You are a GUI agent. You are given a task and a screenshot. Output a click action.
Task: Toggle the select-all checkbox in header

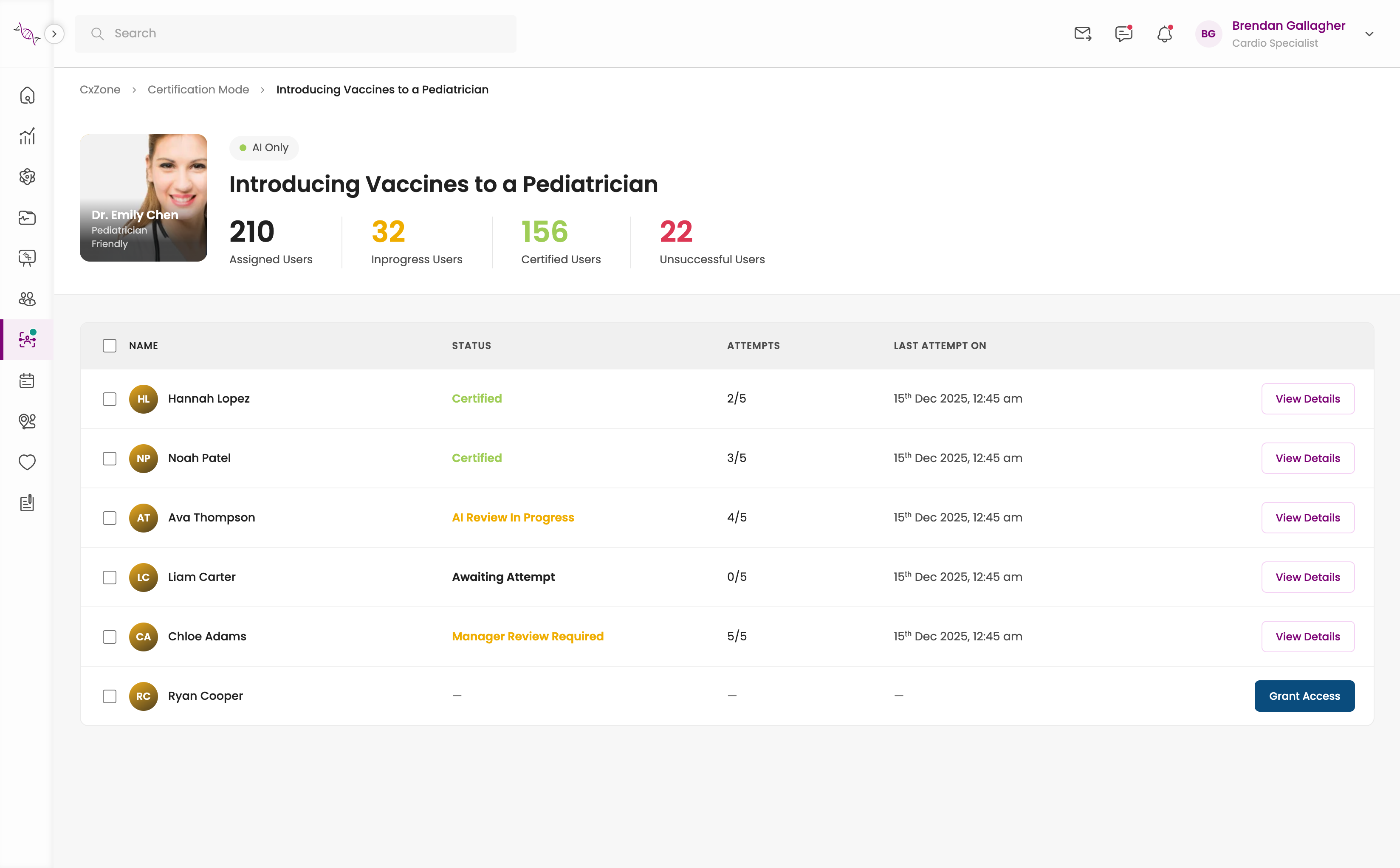click(109, 346)
